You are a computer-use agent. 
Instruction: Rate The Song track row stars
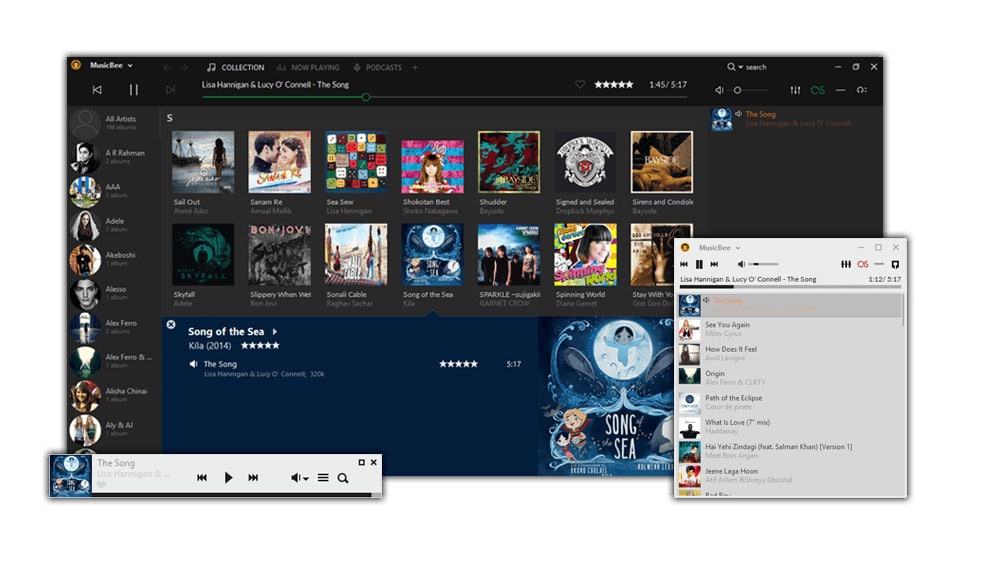(459, 364)
